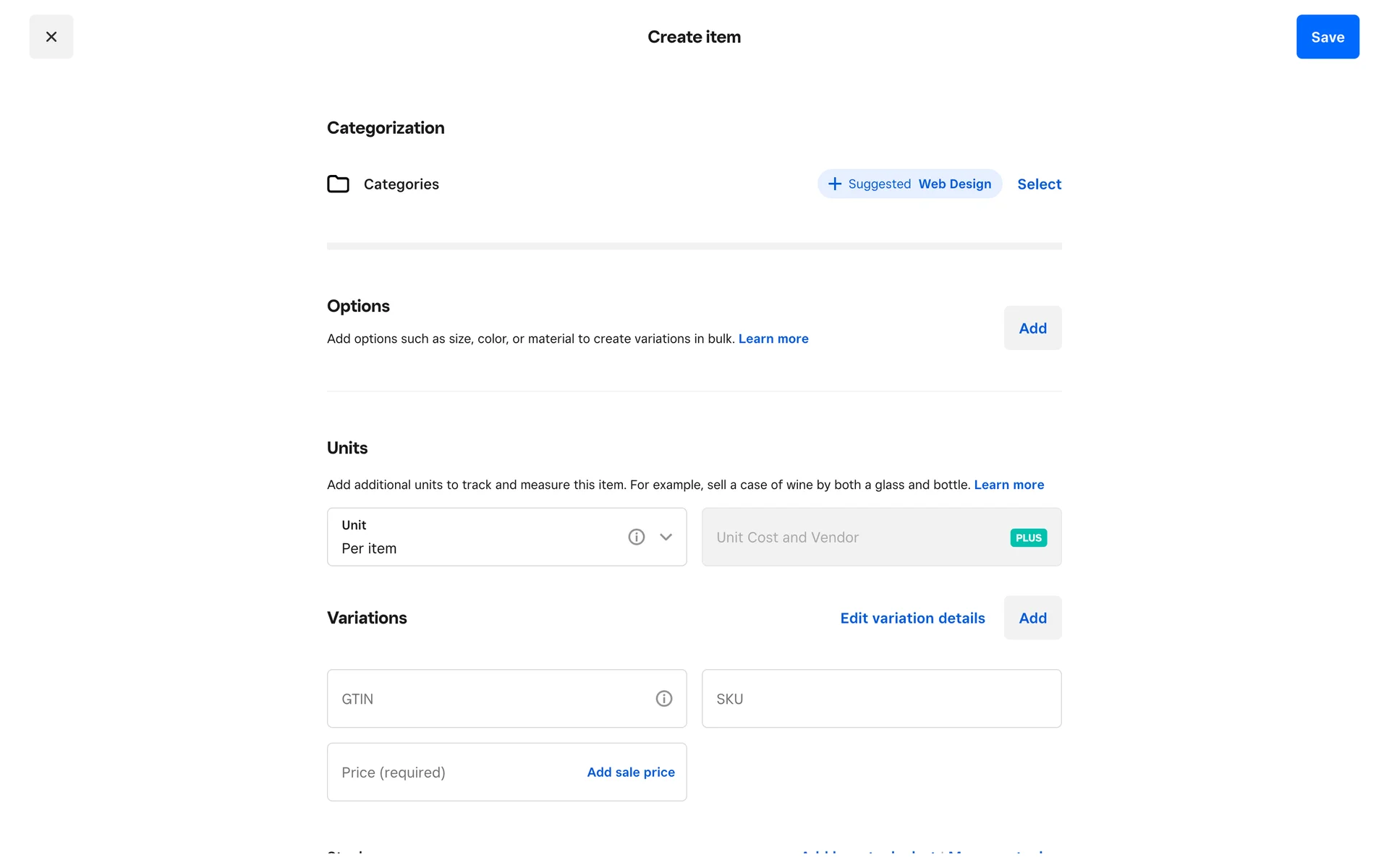Viewport: 1389px width, 868px height.
Task: Click the Unit info icon
Action: coord(636,537)
